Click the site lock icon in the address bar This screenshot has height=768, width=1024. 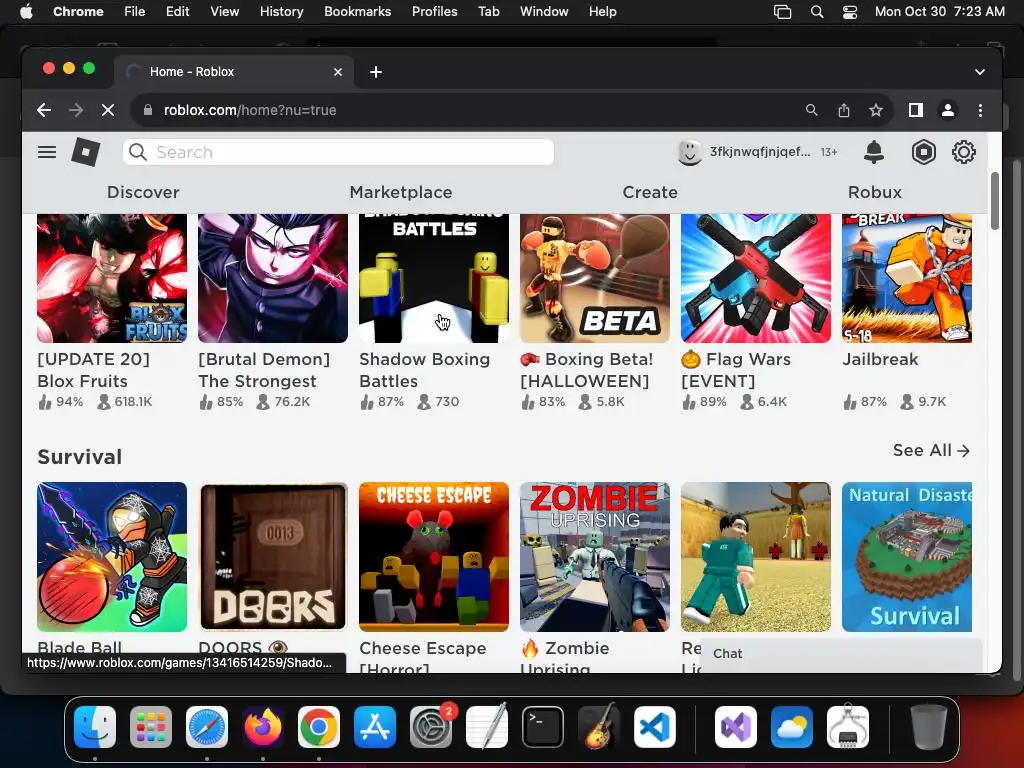click(x=148, y=110)
